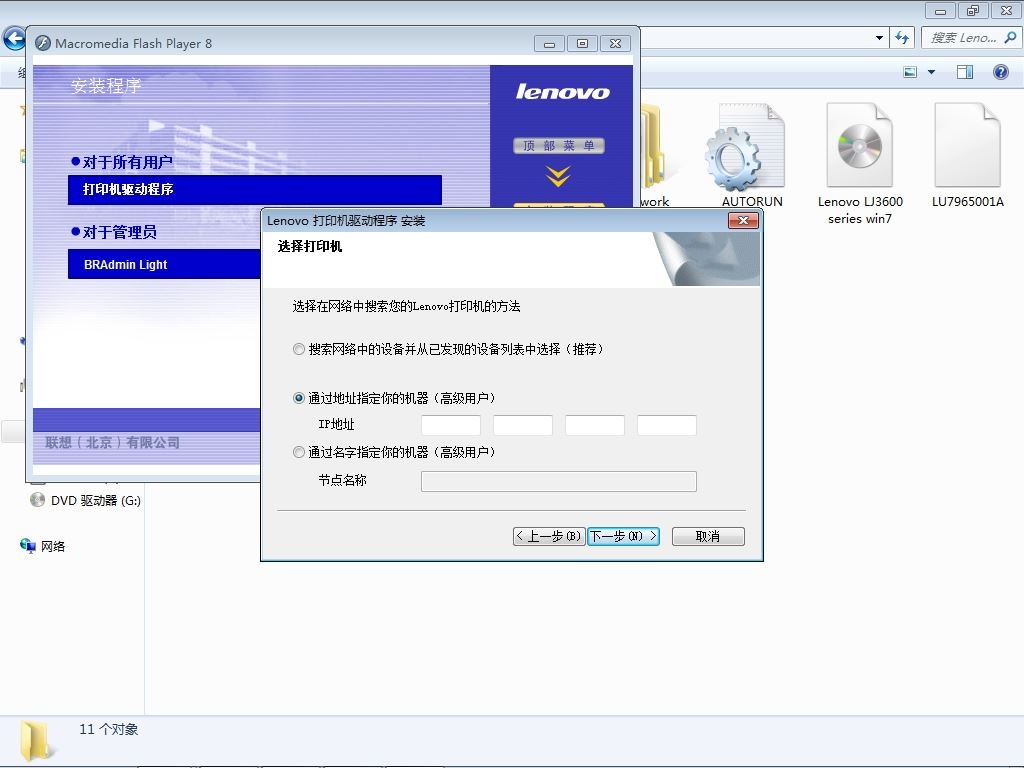The width and height of the screenshot is (1024, 768).
Task: Click the 对于管理员 heading
Action: click(x=114, y=232)
